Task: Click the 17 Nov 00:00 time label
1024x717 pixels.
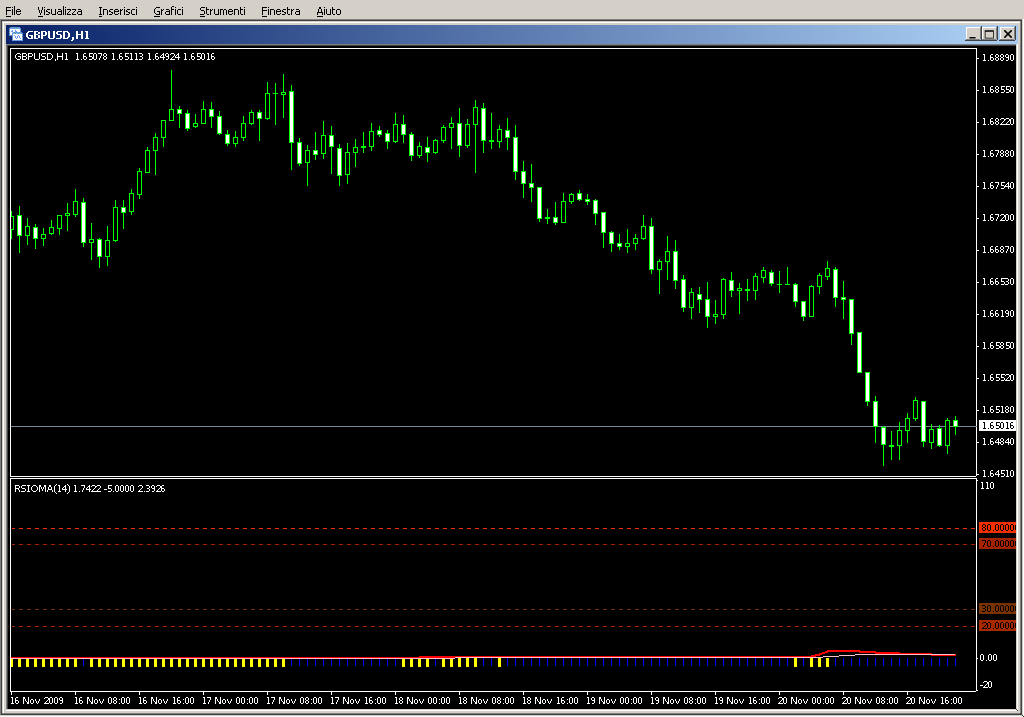Action: [230, 701]
